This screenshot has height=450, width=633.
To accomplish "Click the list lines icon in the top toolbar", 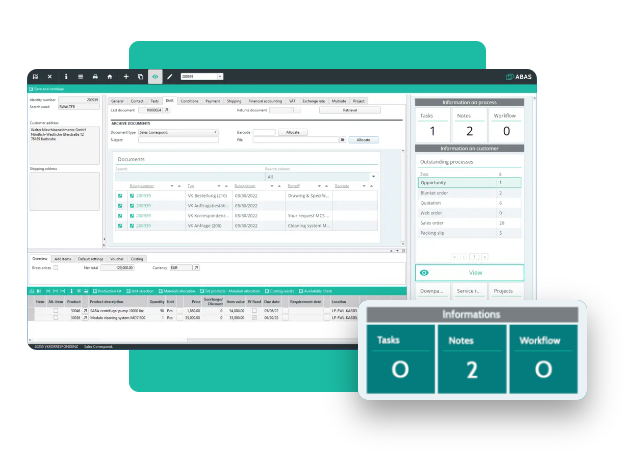I will click(x=80, y=77).
